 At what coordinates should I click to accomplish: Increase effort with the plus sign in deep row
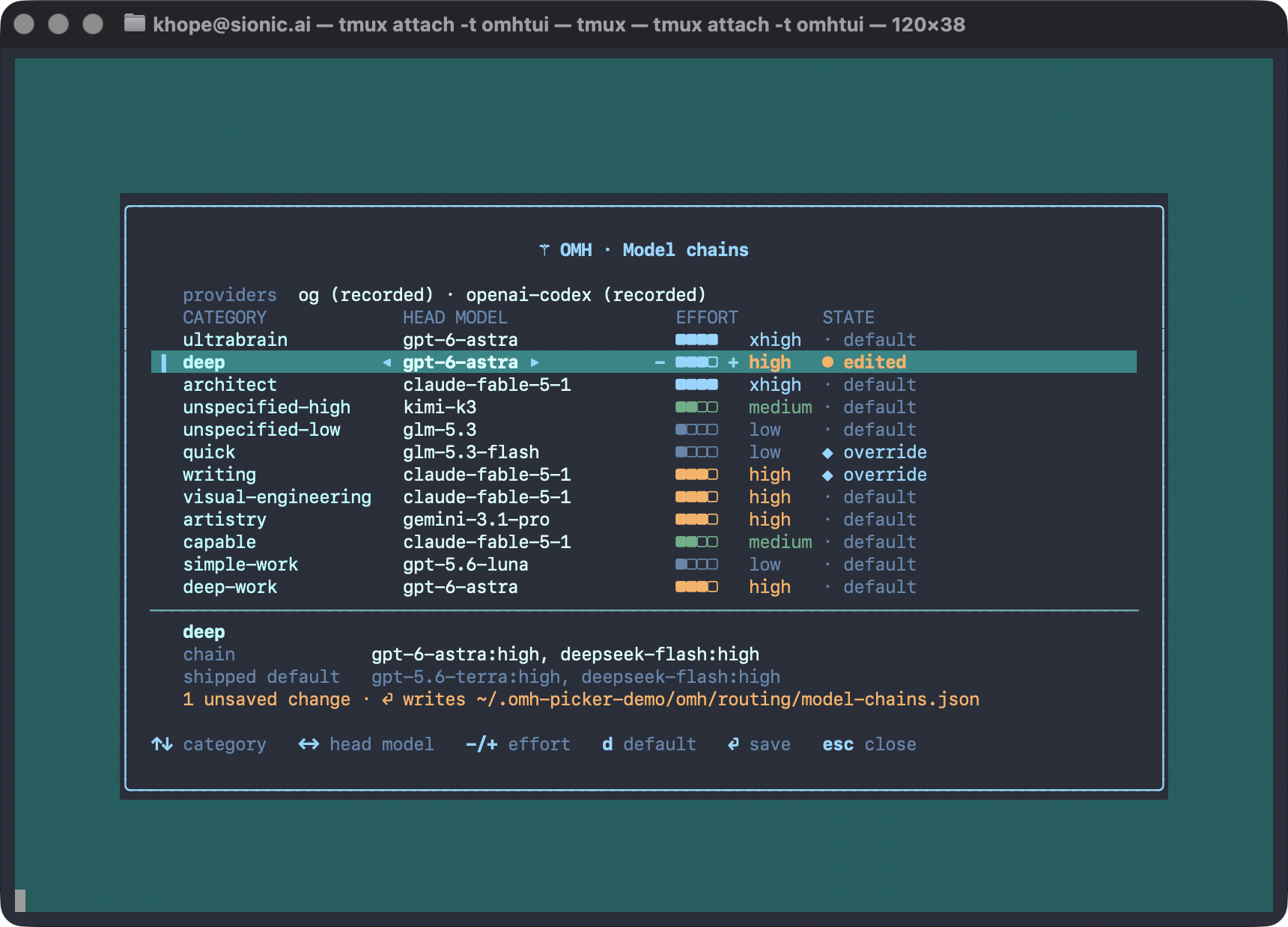tap(733, 362)
